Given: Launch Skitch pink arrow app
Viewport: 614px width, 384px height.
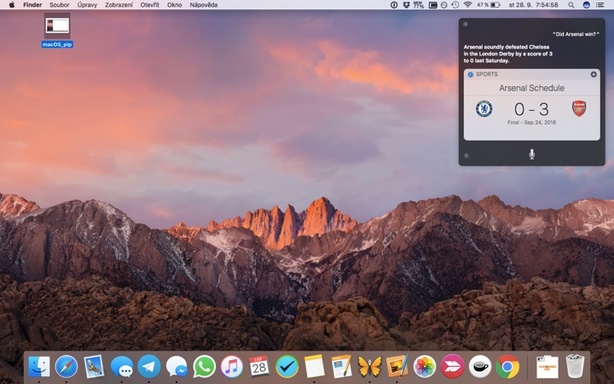Looking at the screenshot, I should (x=452, y=367).
